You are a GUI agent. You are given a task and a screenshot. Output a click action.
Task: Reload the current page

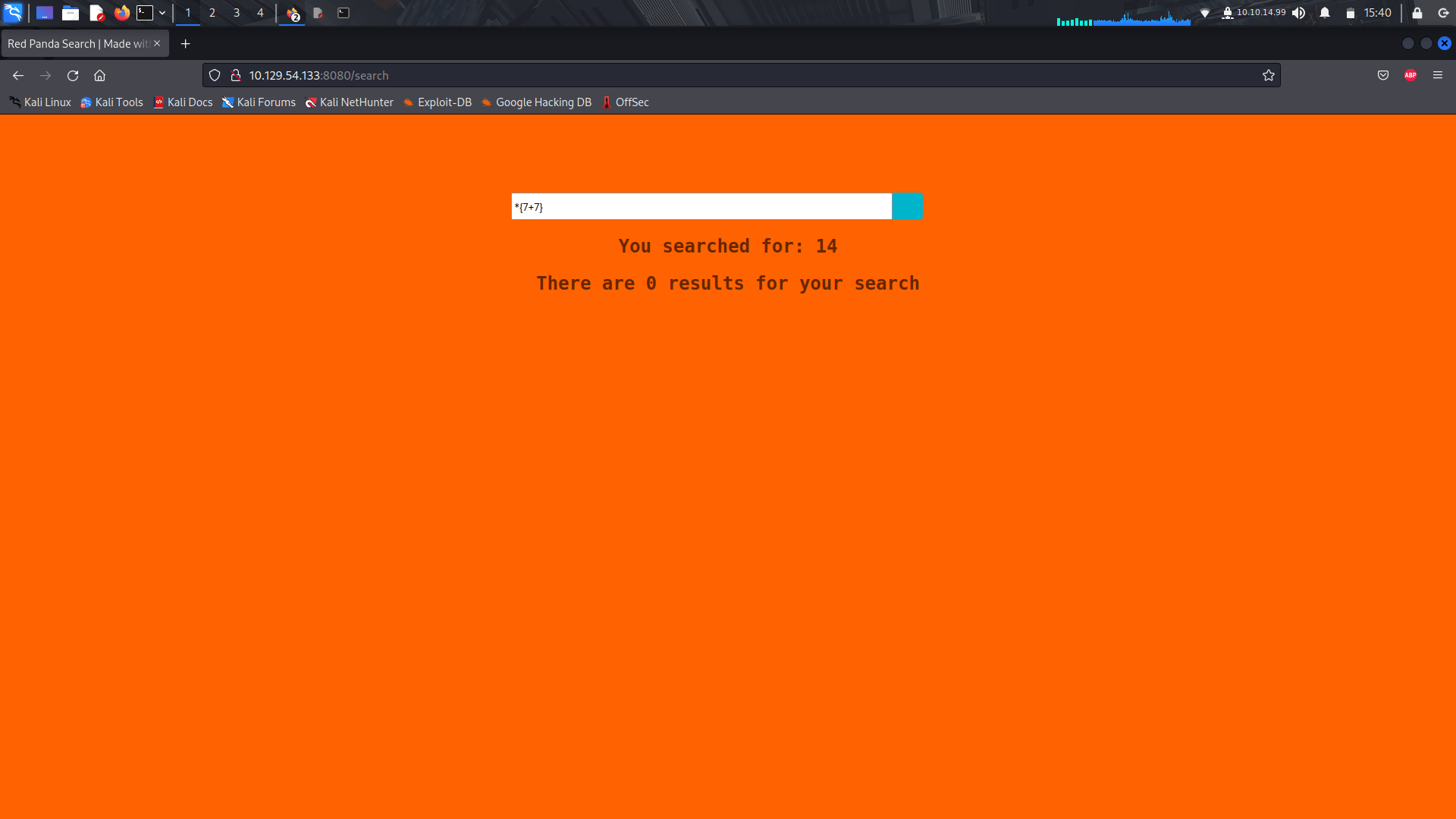tap(73, 76)
